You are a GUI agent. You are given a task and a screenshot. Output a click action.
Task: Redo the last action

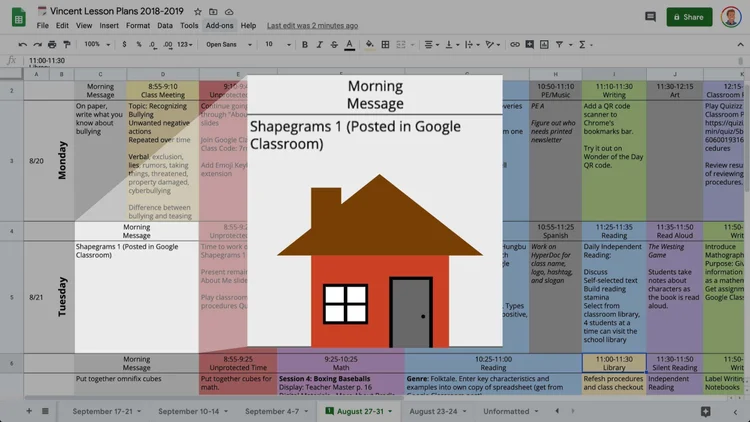tap(37, 44)
